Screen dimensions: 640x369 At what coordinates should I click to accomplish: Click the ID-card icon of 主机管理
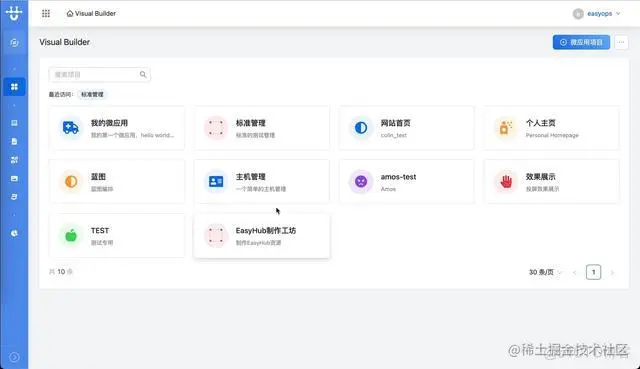click(216, 181)
